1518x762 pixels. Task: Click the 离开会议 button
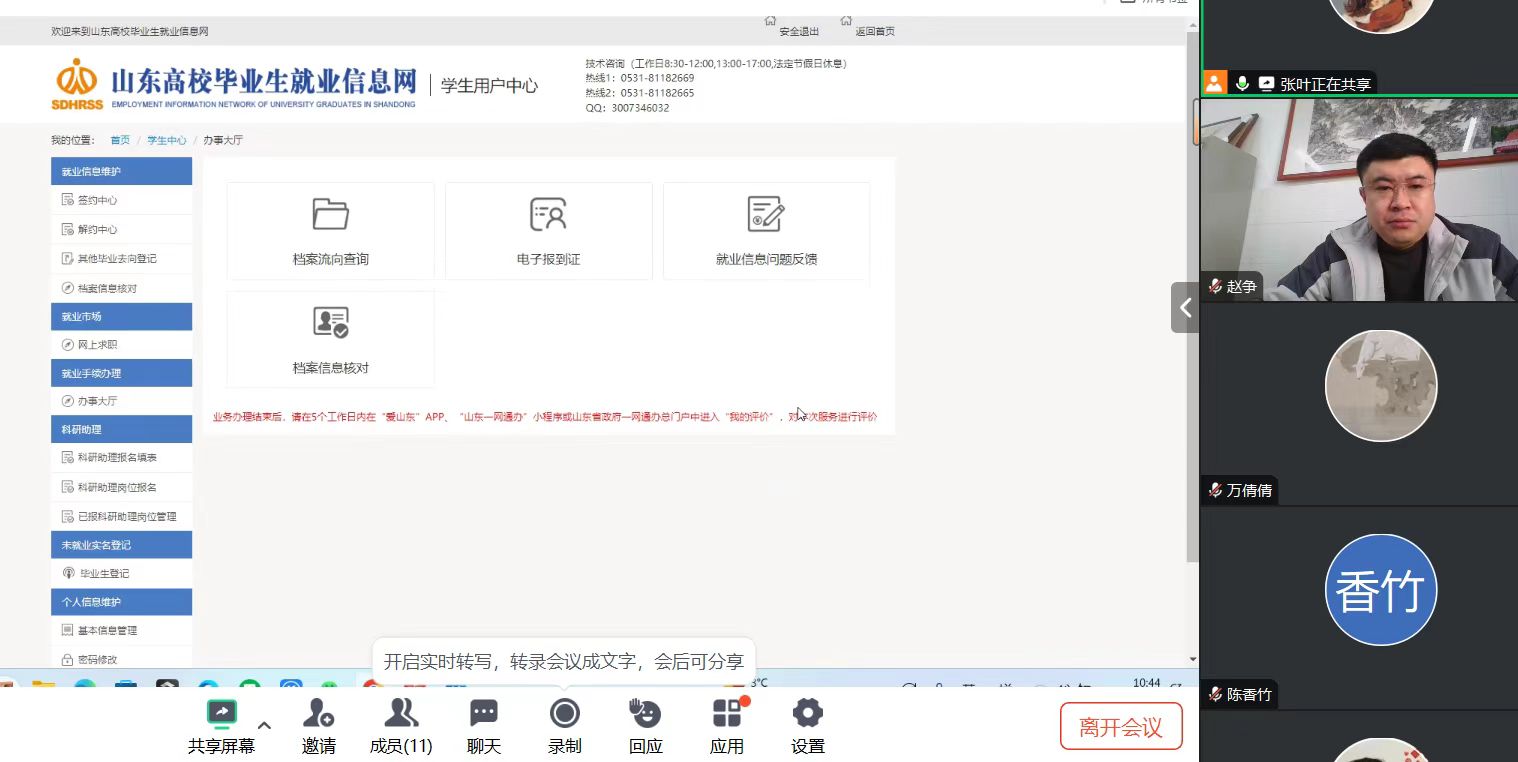coord(1121,727)
